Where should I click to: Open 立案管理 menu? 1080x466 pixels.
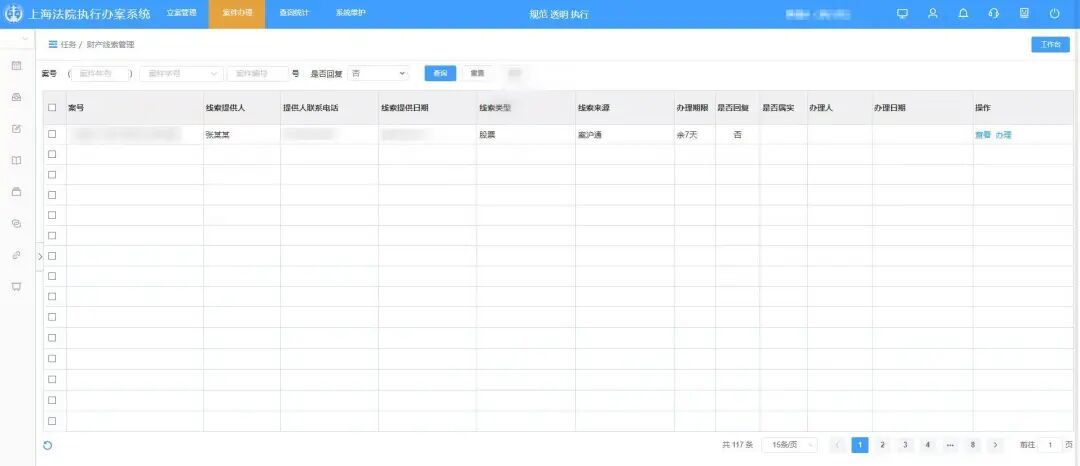click(181, 14)
